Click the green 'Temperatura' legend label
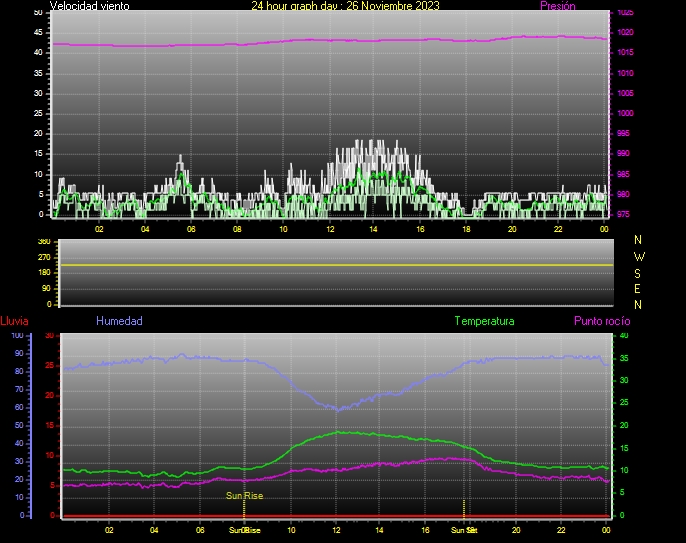The width and height of the screenshot is (686, 543). point(484,321)
